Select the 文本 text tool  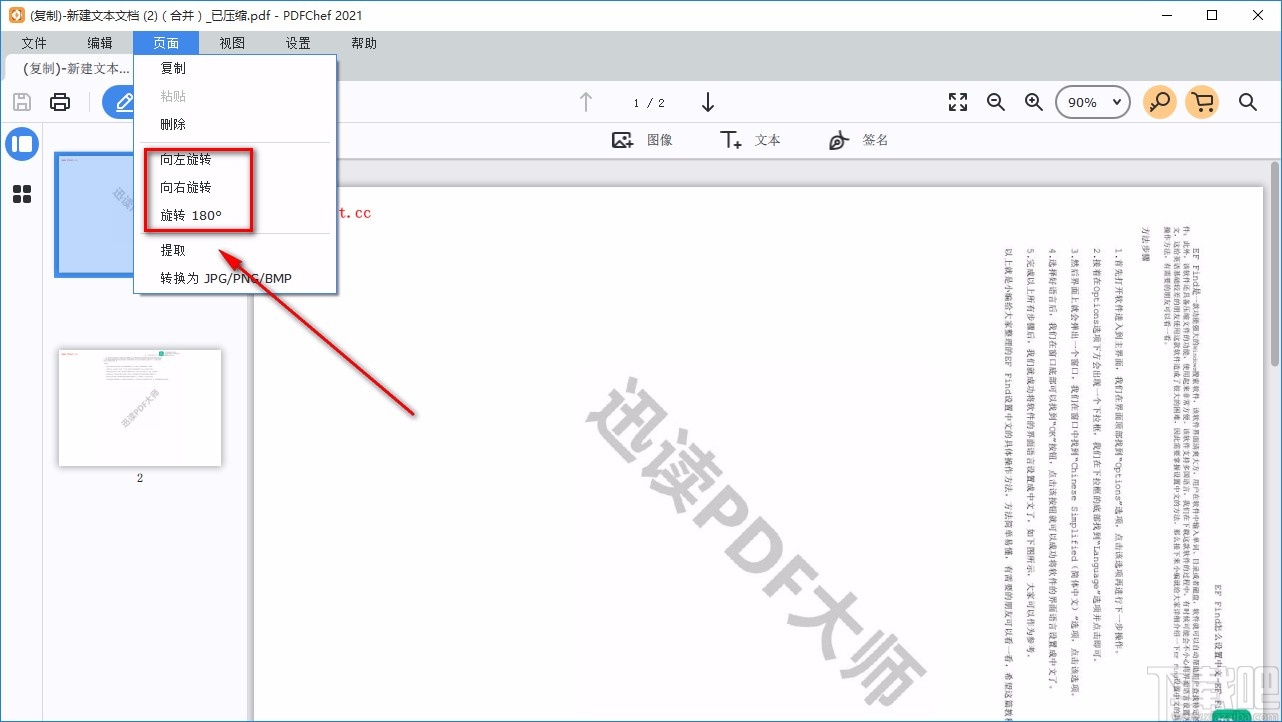coord(748,140)
